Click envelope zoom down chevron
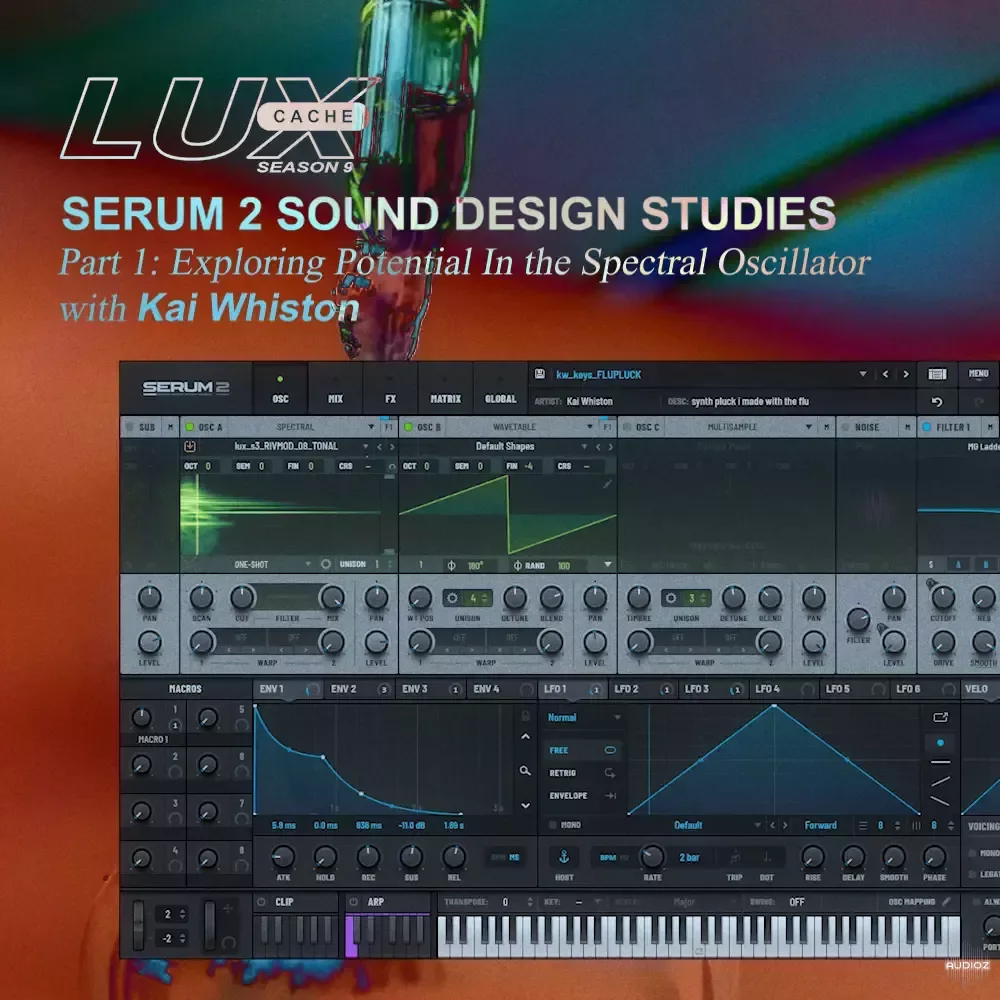The image size is (1000, 1000). pos(526,805)
